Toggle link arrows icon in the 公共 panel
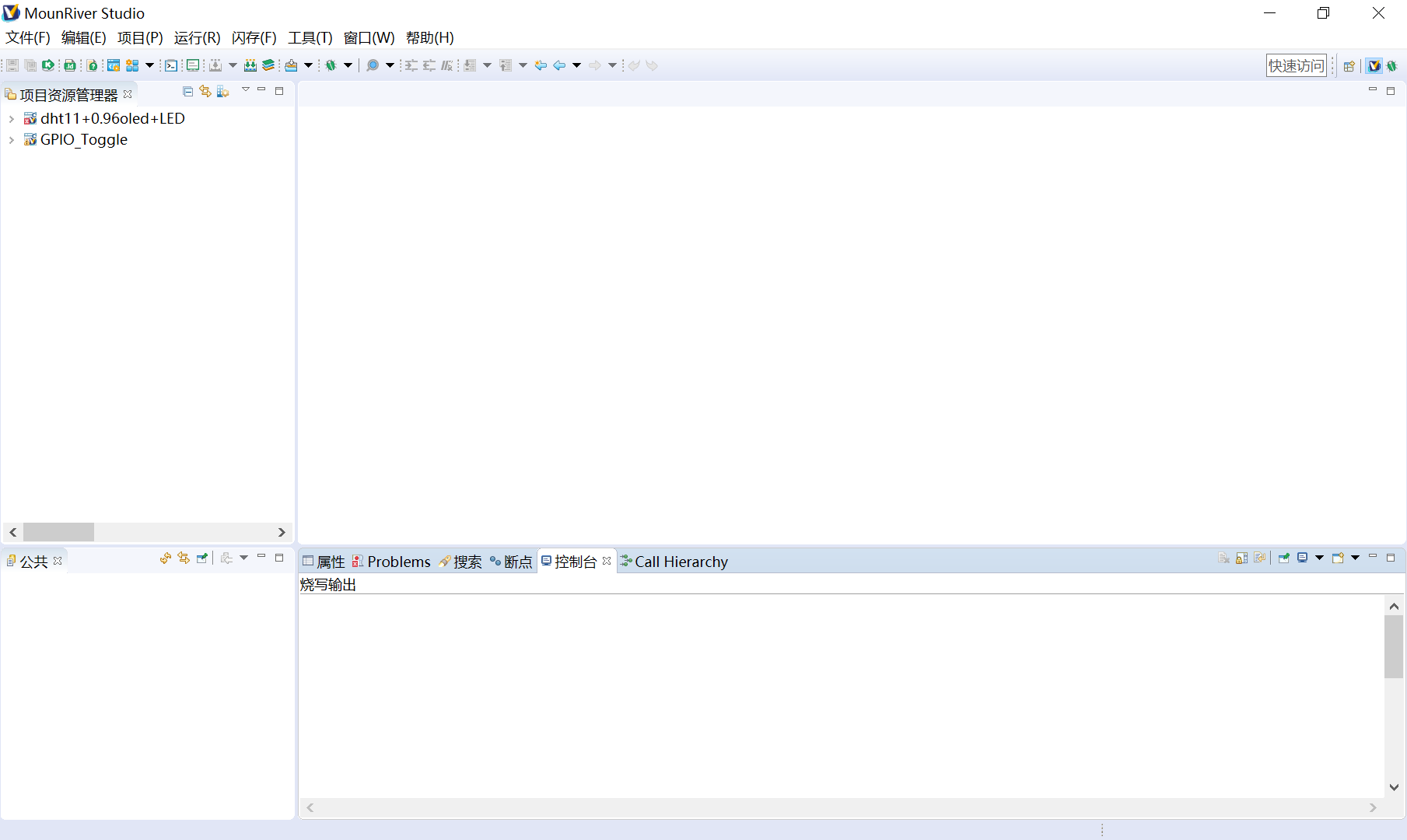 click(184, 558)
